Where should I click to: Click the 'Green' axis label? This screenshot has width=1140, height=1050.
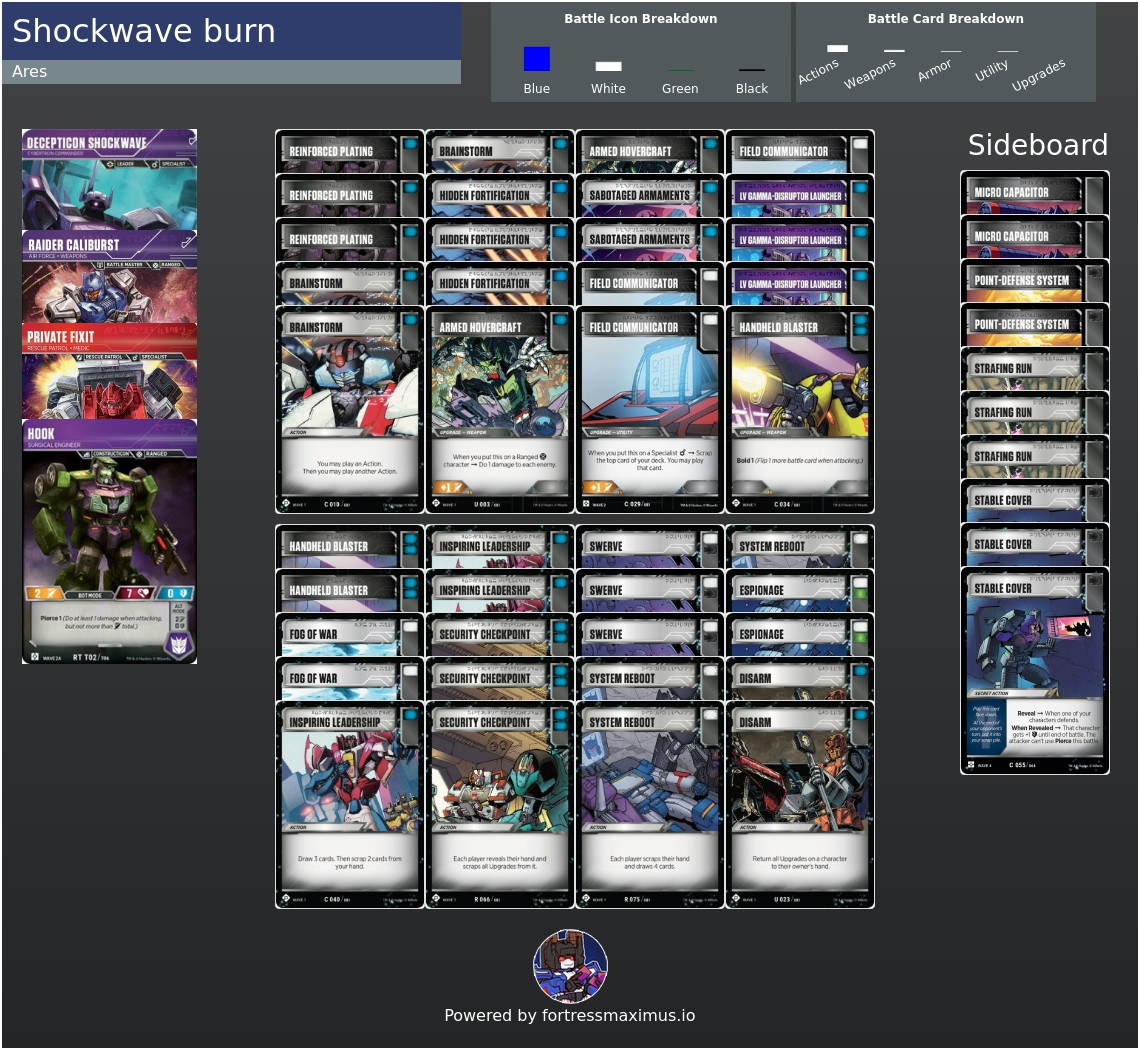[x=680, y=88]
